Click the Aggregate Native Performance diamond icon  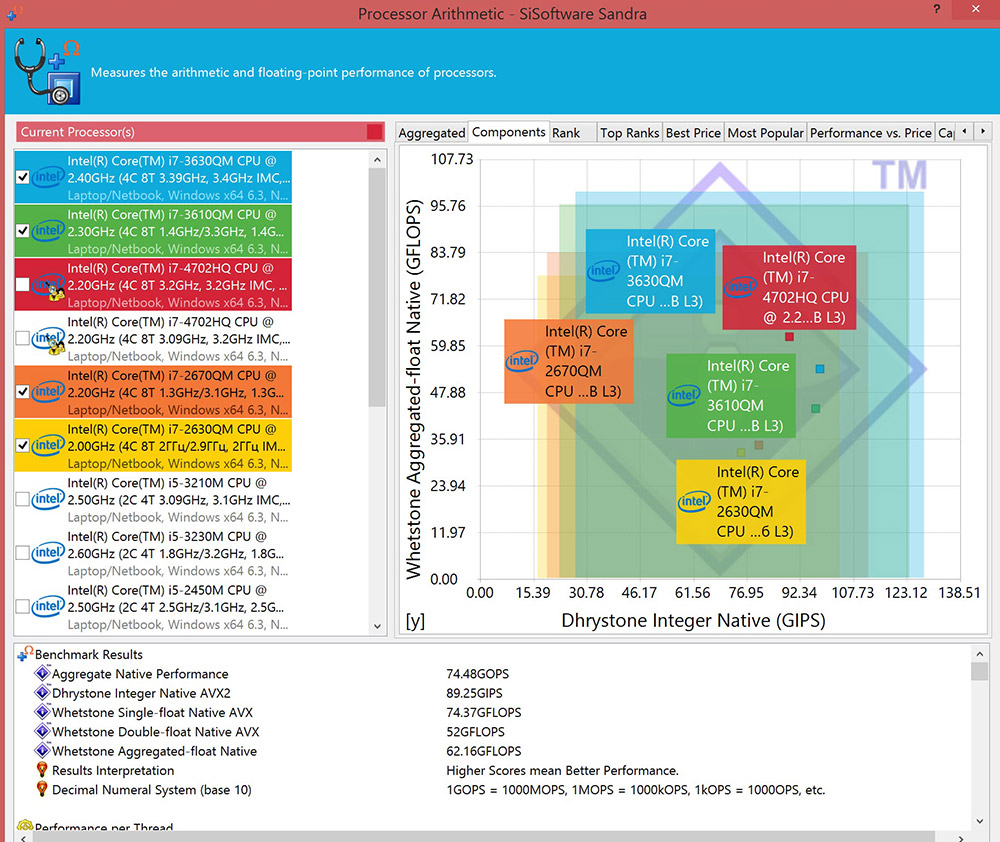click(x=43, y=673)
